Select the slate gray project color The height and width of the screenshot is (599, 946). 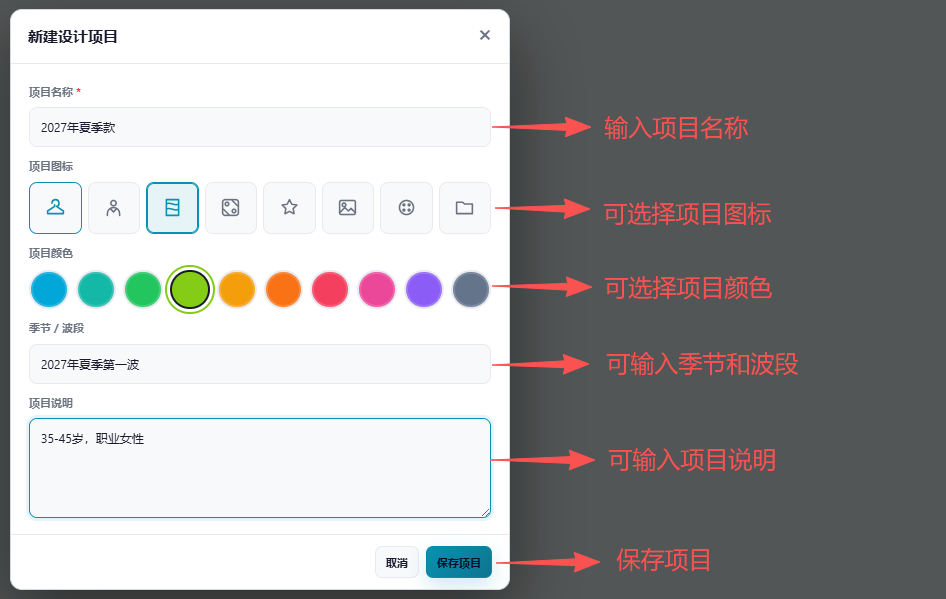471,290
